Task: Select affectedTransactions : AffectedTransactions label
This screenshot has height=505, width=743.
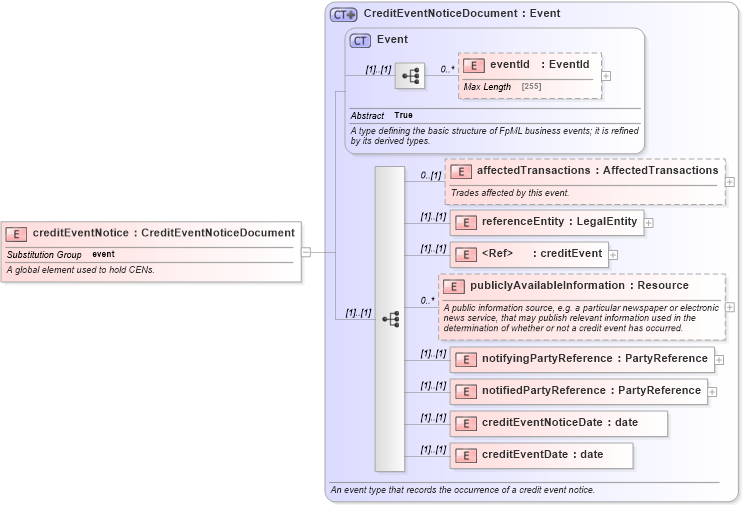Action: (x=598, y=171)
